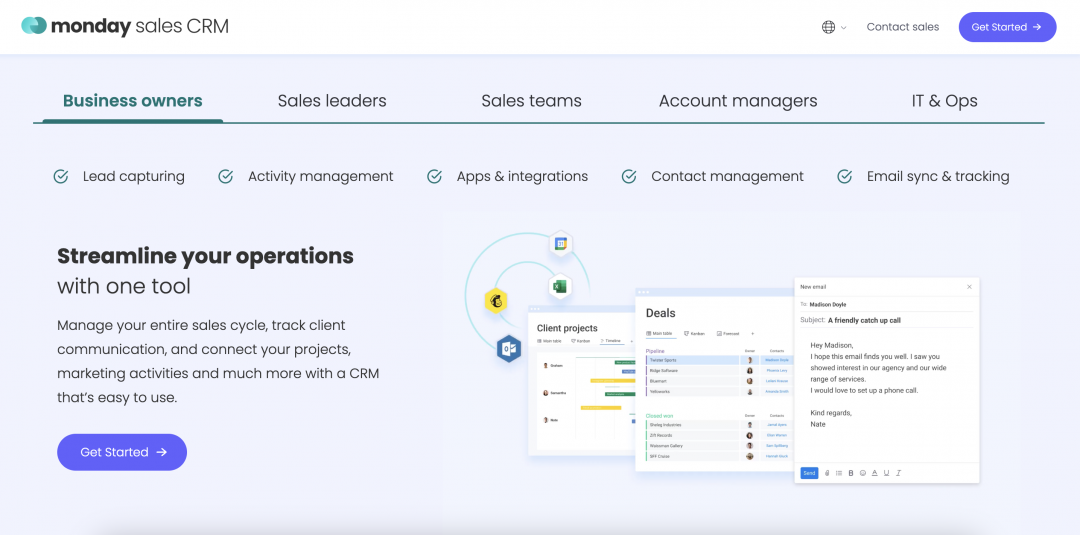Open the Account managers tab

tap(738, 101)
